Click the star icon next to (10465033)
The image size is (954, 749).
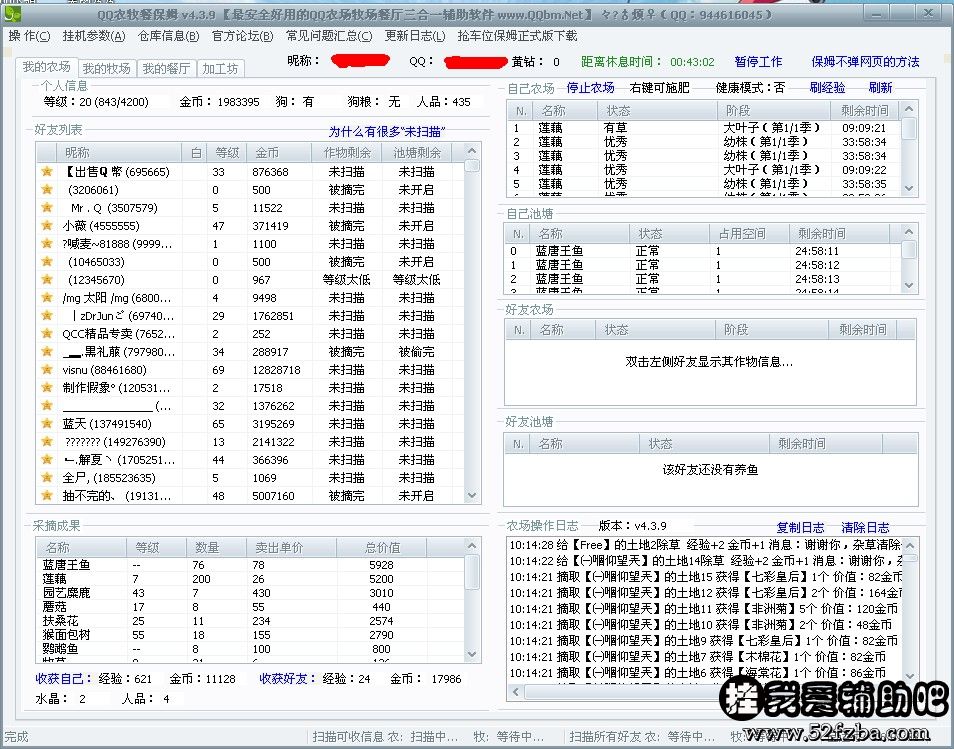tap(47, 262)
